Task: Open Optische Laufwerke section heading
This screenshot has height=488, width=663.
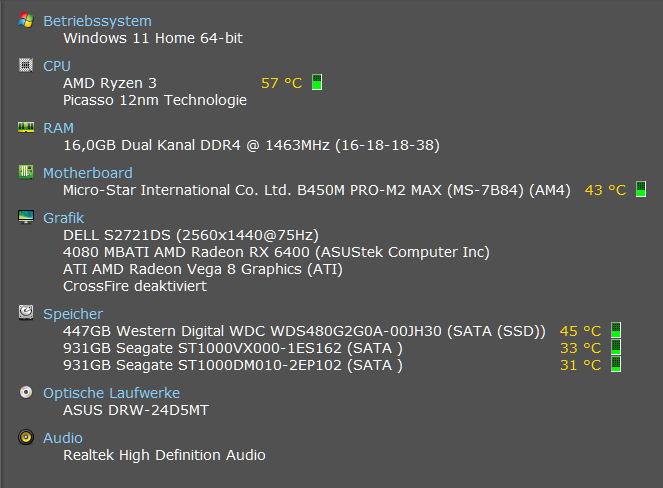Action: (x=111, y=394)
